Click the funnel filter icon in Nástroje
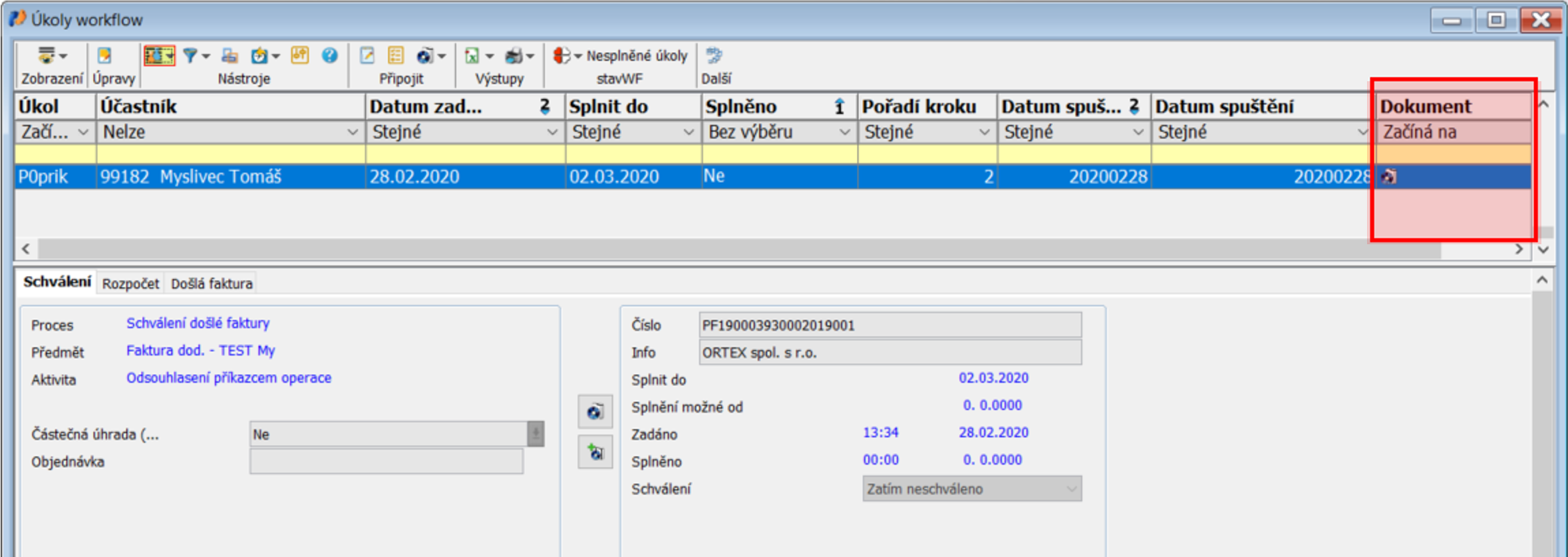This screenshot has width=1568, height=557. (x=190, y=56)
